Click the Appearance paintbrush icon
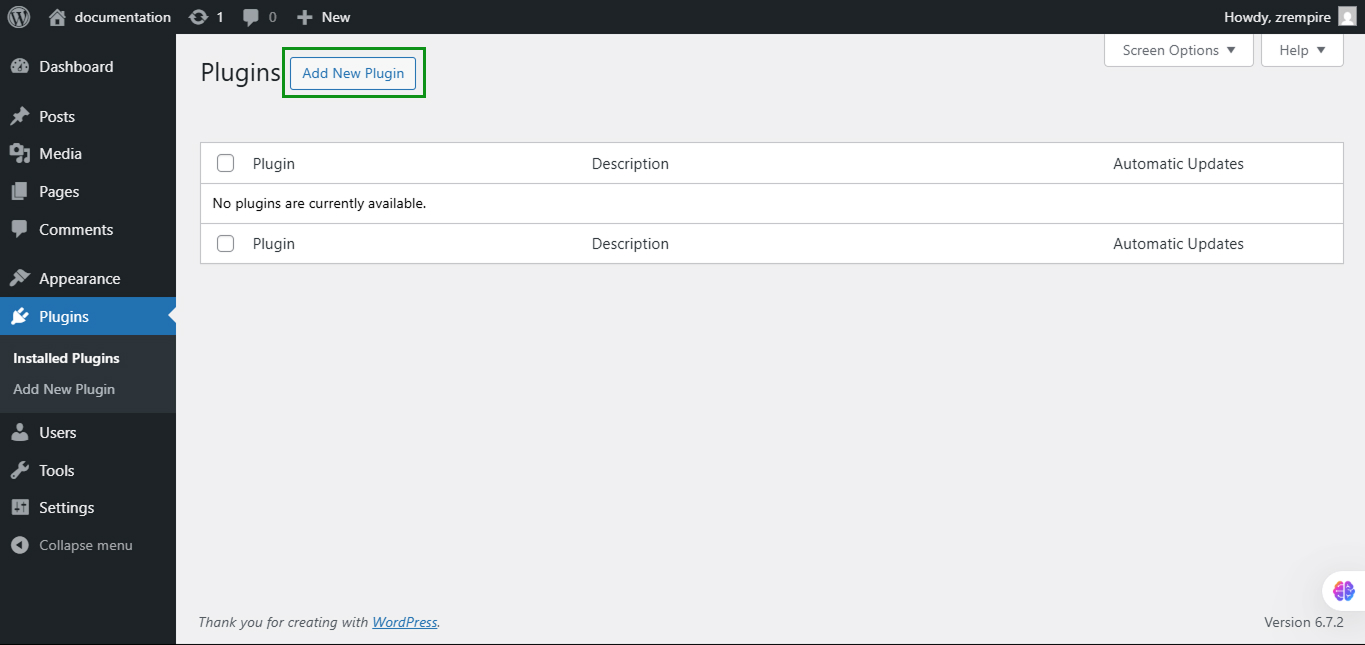 (20, 278)
